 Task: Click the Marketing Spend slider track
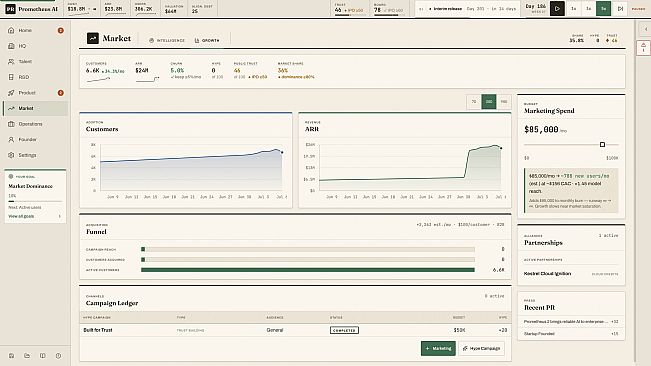571,144
